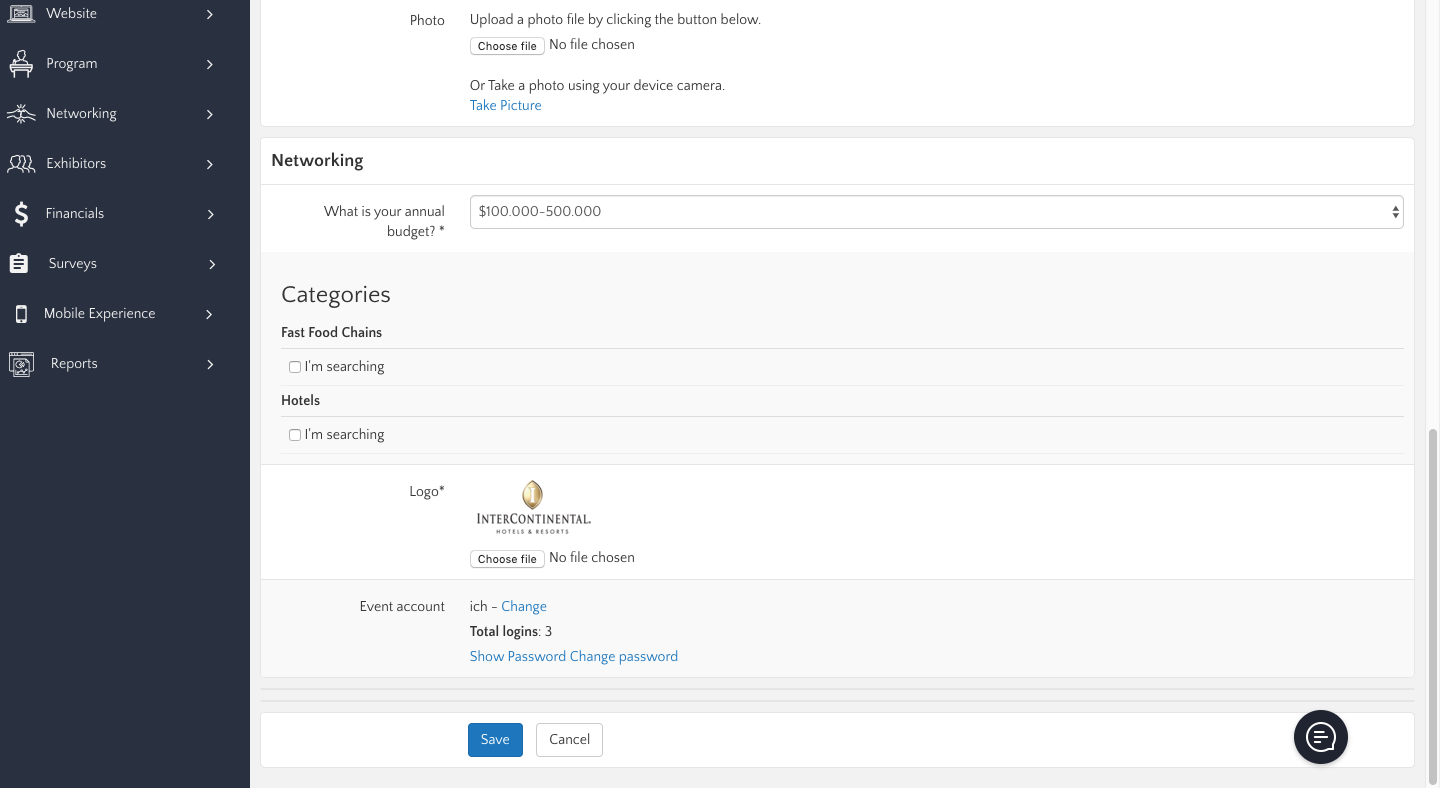Open the Mobile Experience menu item
The image size is (1440, 788).
coord(100,314)
